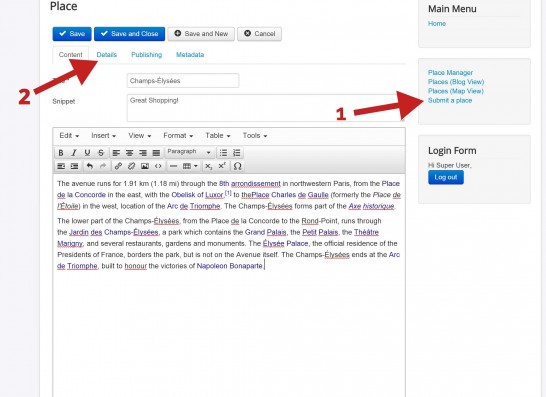546x397 pixels.
Task: Click the Save and New button
Action: (x=201, y=34)
